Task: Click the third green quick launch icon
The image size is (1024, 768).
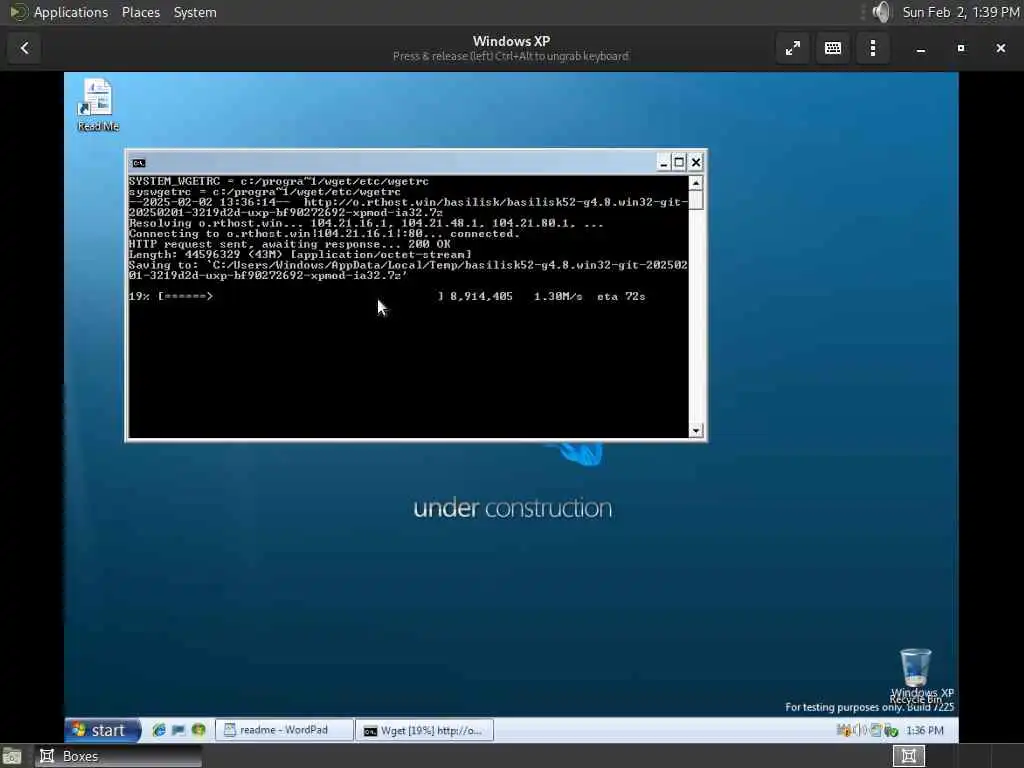Action: pos(199,730)
